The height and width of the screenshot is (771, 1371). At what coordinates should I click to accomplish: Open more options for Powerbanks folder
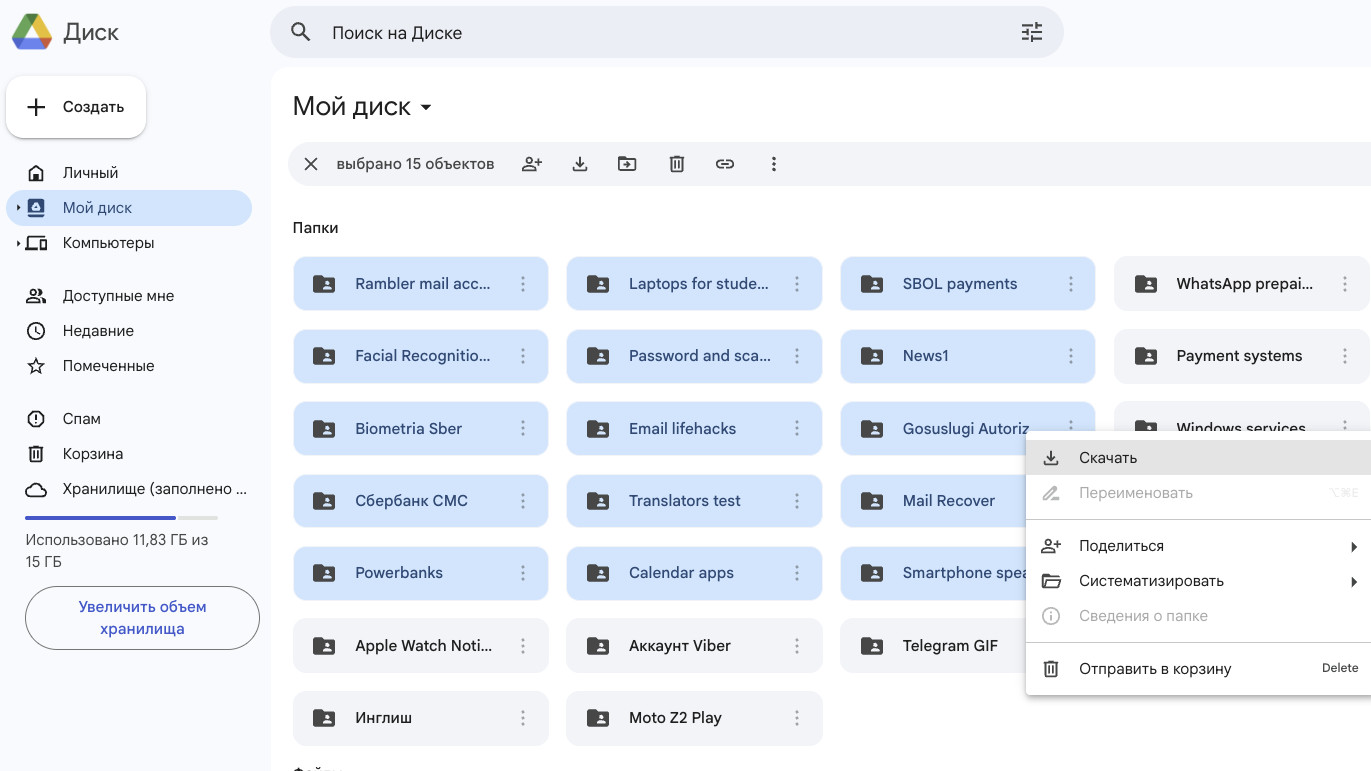click(523, 573)
